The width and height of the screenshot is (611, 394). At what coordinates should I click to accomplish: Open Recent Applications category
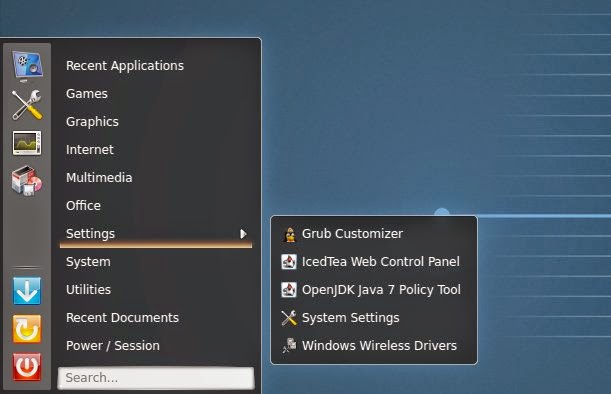pos(125,66)
